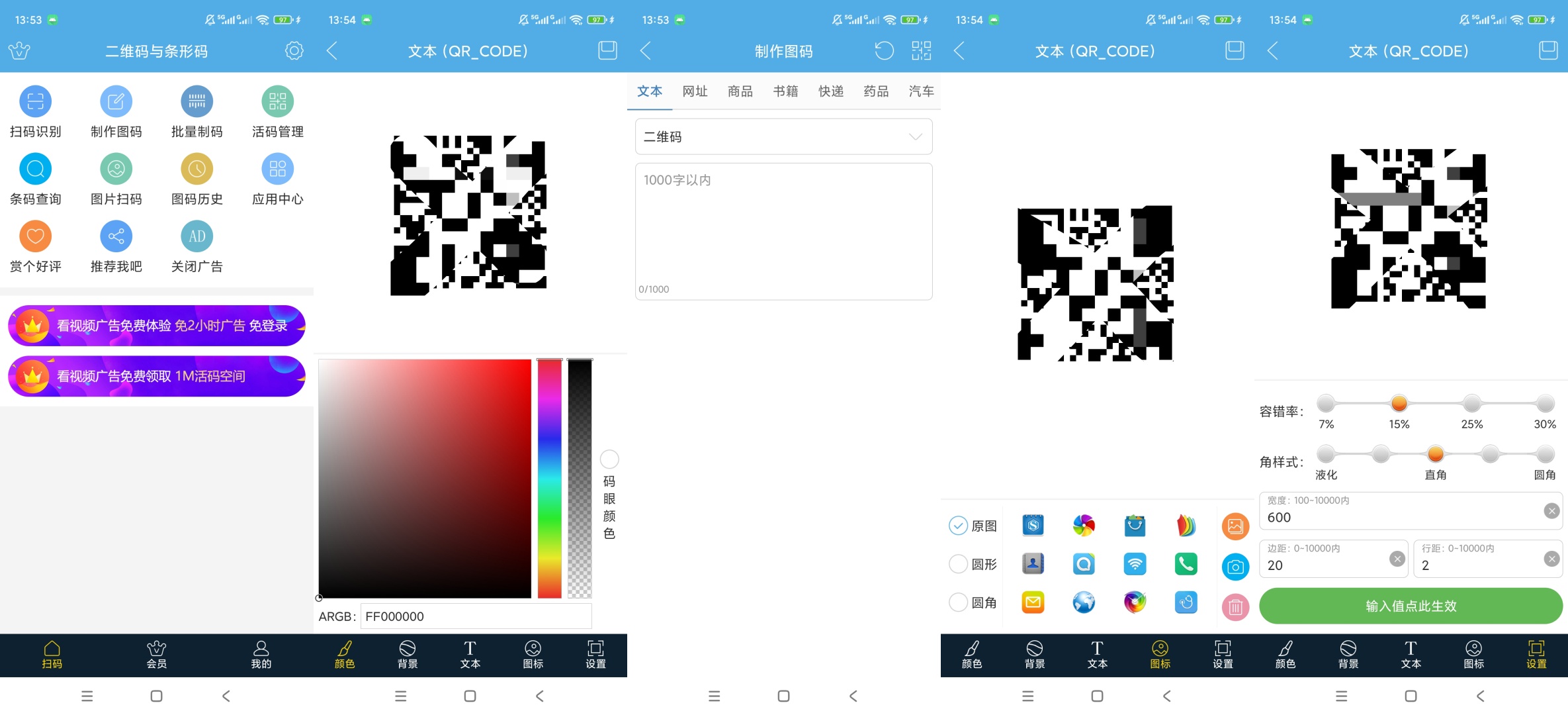The image size is (1568, 715).
Task: Open the 条码查询 search icon
Action: tap(36, 169)
